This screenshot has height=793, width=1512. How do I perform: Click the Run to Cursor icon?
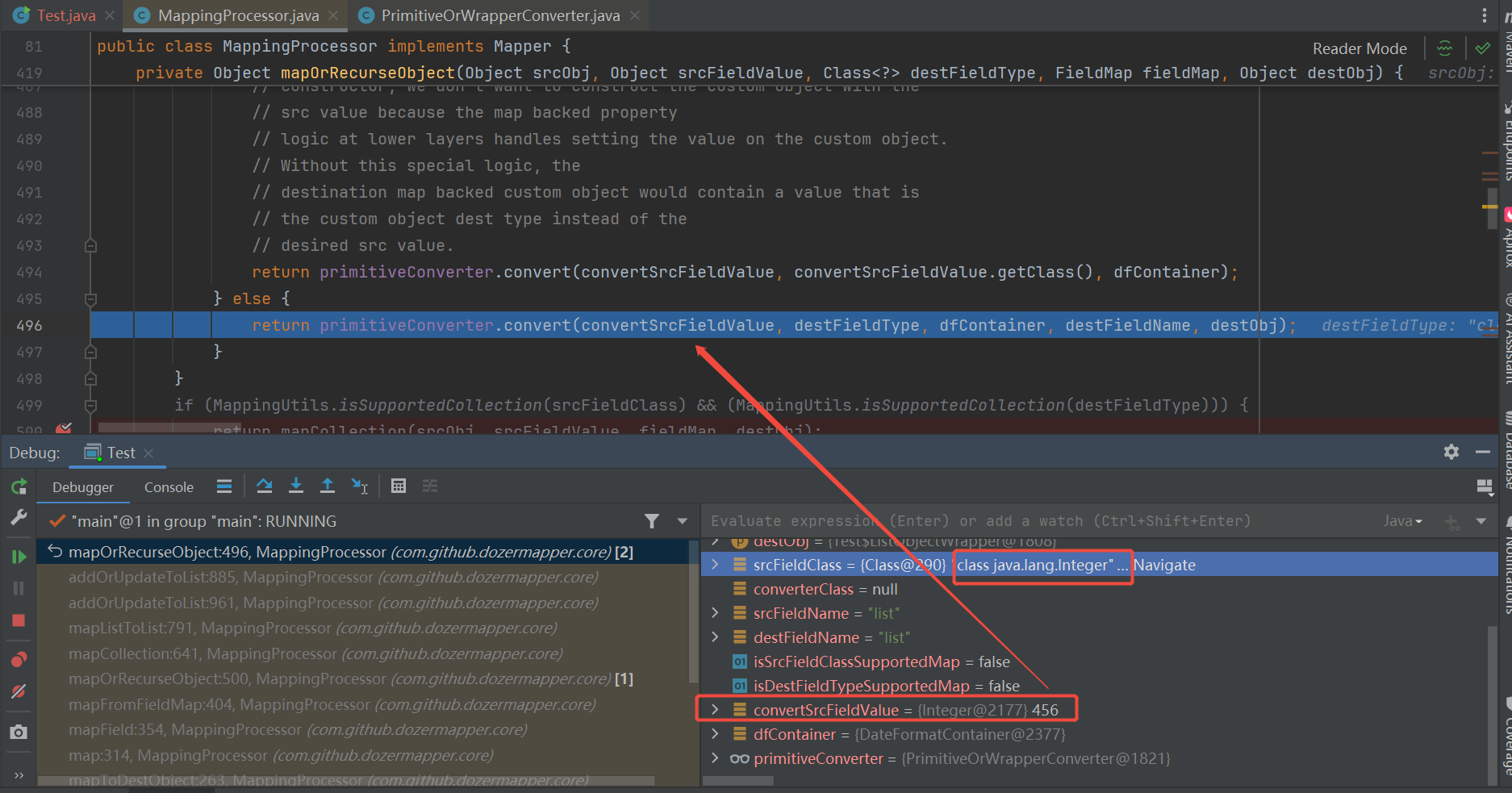pyautogui.click(x=359, y=486)
